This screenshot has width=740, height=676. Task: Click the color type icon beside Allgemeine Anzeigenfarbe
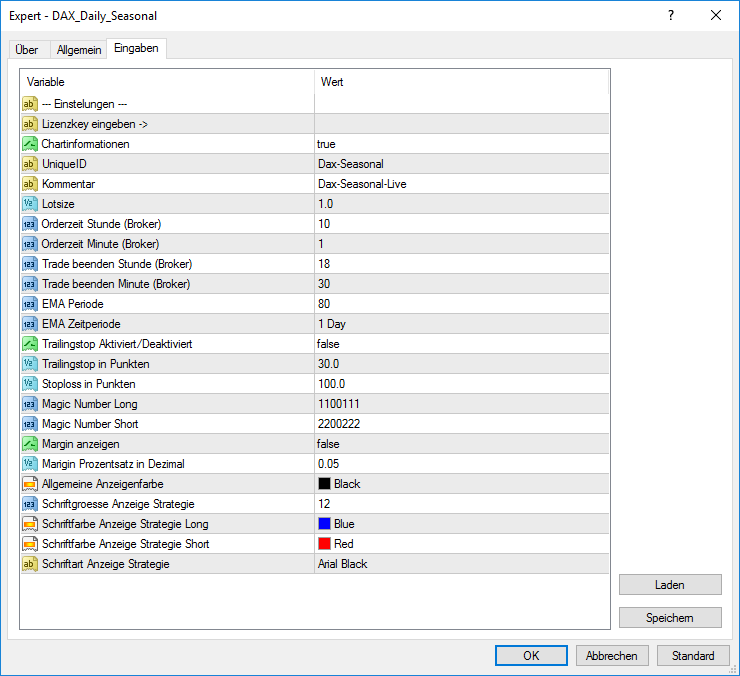point(30,484)
